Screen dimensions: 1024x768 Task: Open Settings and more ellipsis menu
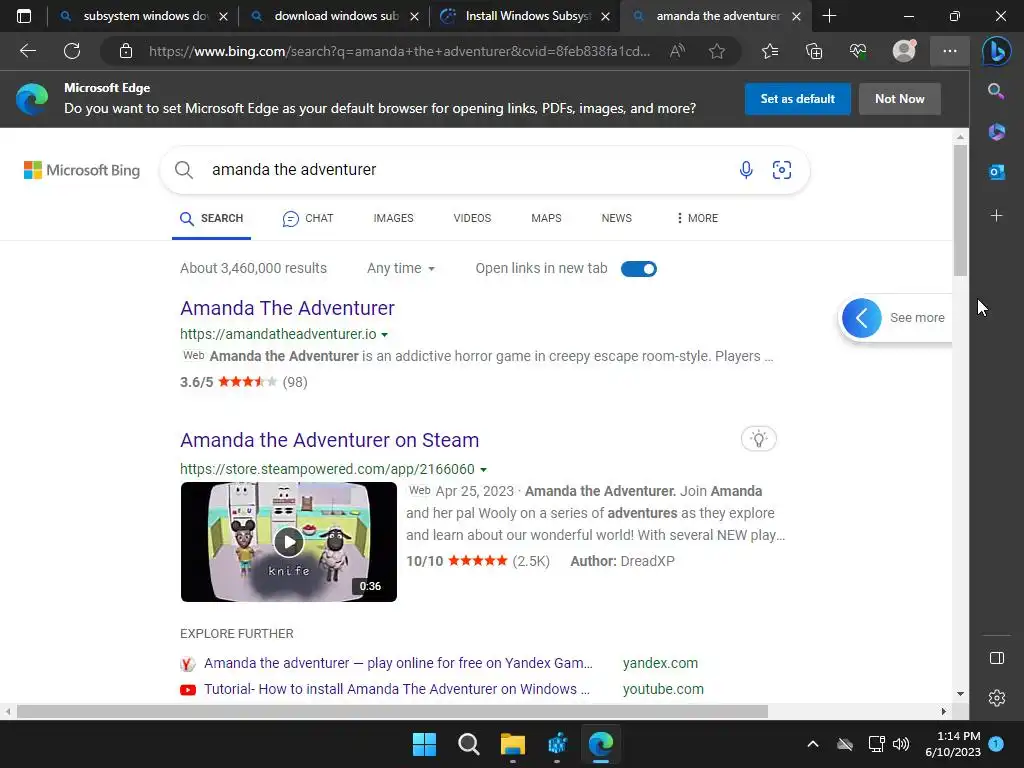click(950, 51)
